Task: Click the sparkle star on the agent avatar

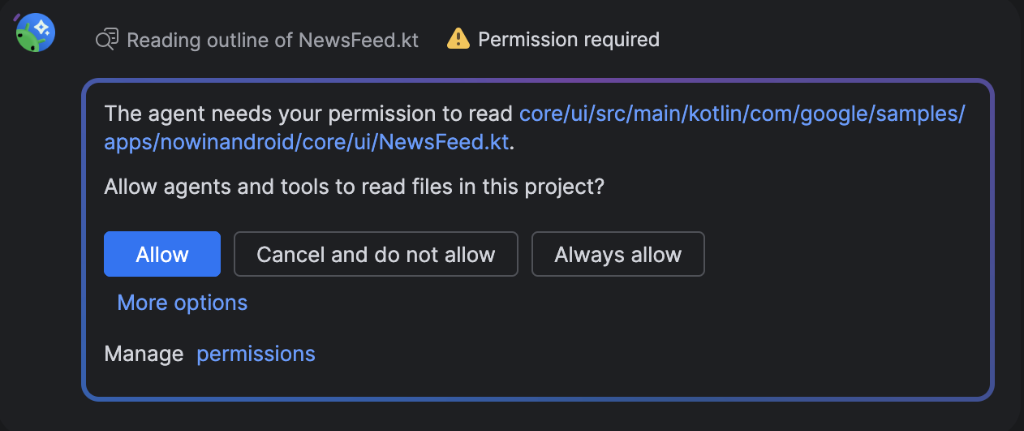Action: 41,28
